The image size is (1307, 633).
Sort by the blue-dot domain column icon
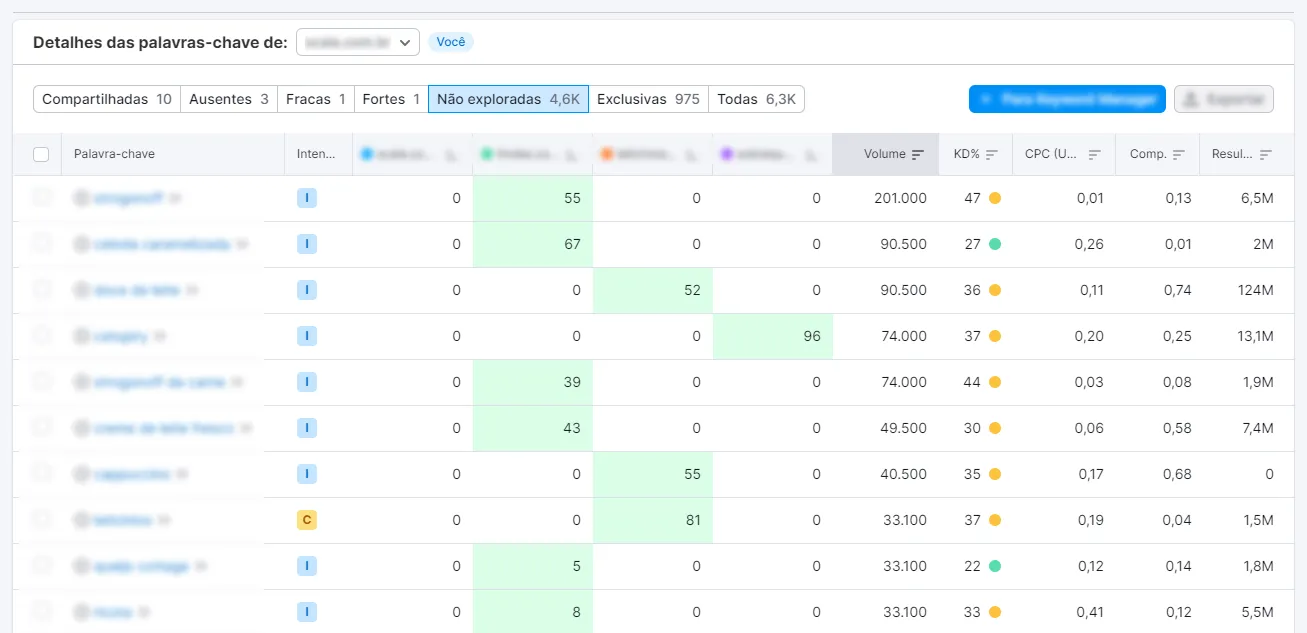pyautogui.click(x=451, y=155)
